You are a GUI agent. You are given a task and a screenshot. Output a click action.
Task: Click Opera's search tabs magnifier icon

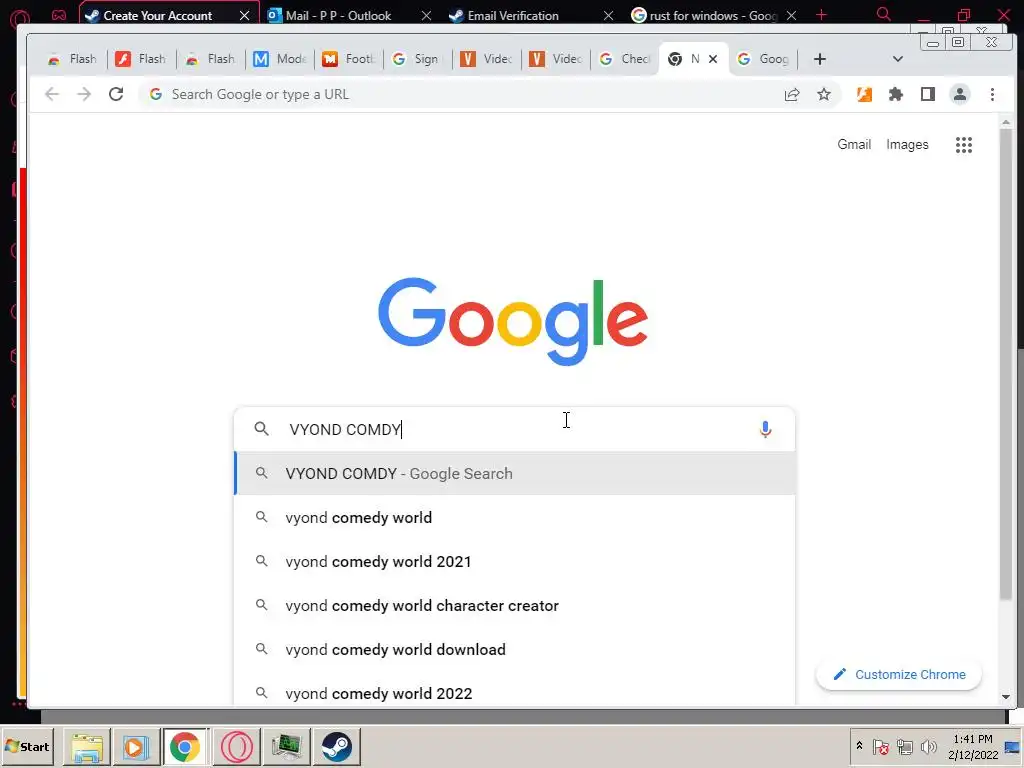point(884,14)
